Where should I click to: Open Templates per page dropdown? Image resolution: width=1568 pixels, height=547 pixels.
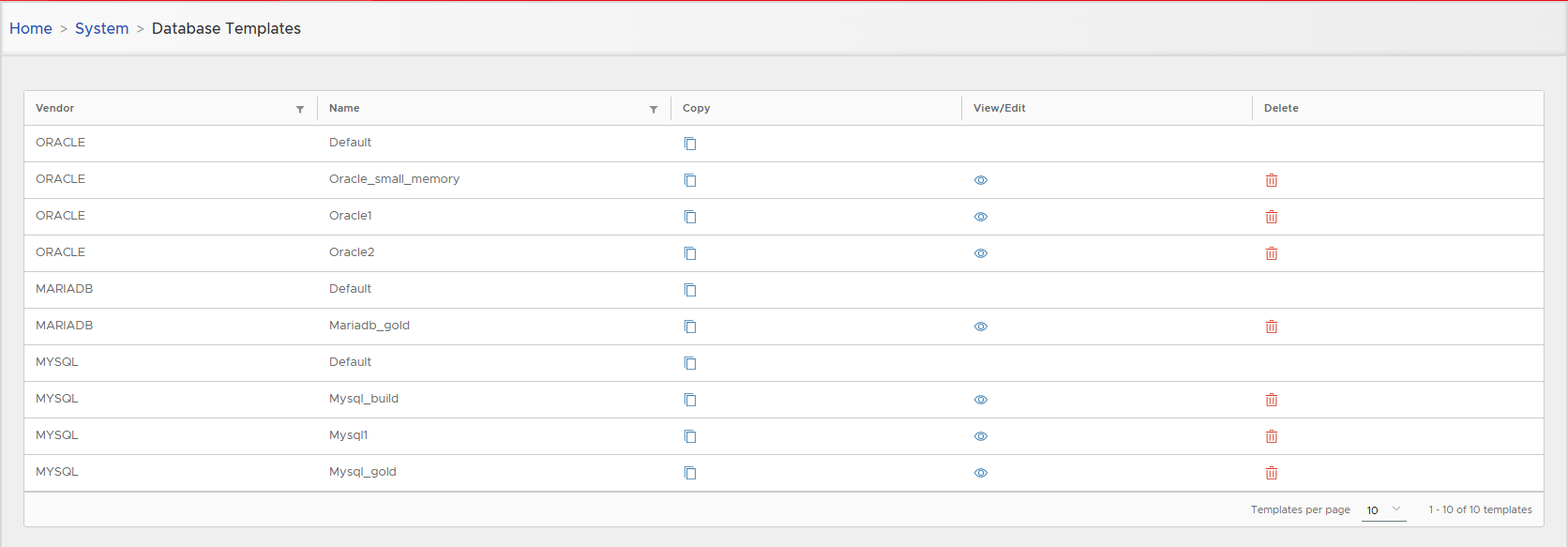(x=1384, y=509)
